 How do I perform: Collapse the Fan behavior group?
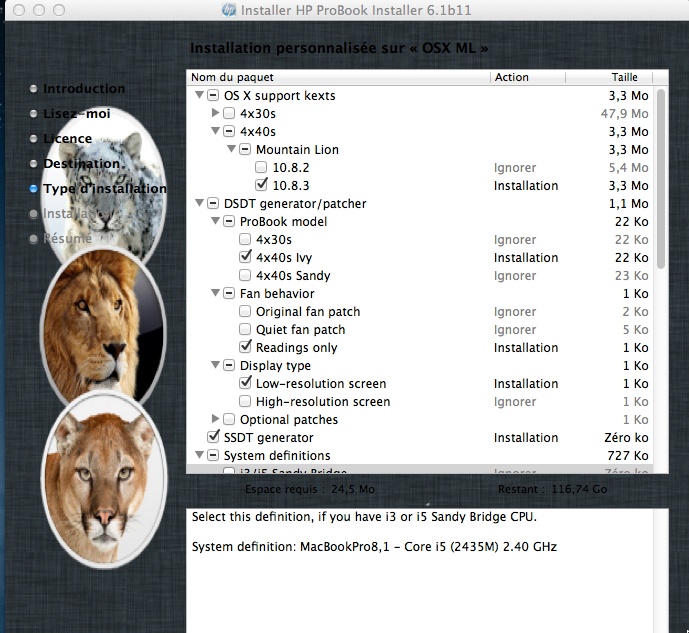[215, 293]
